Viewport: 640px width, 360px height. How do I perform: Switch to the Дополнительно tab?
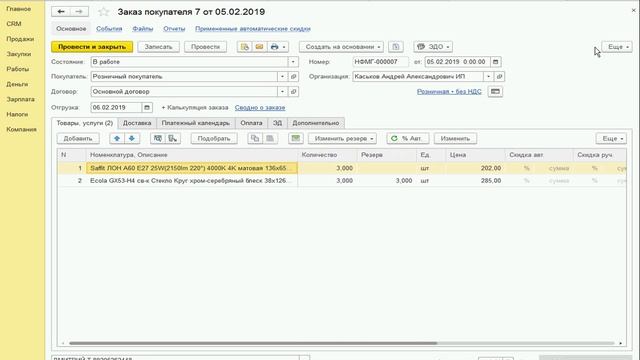tap(316, 123)
